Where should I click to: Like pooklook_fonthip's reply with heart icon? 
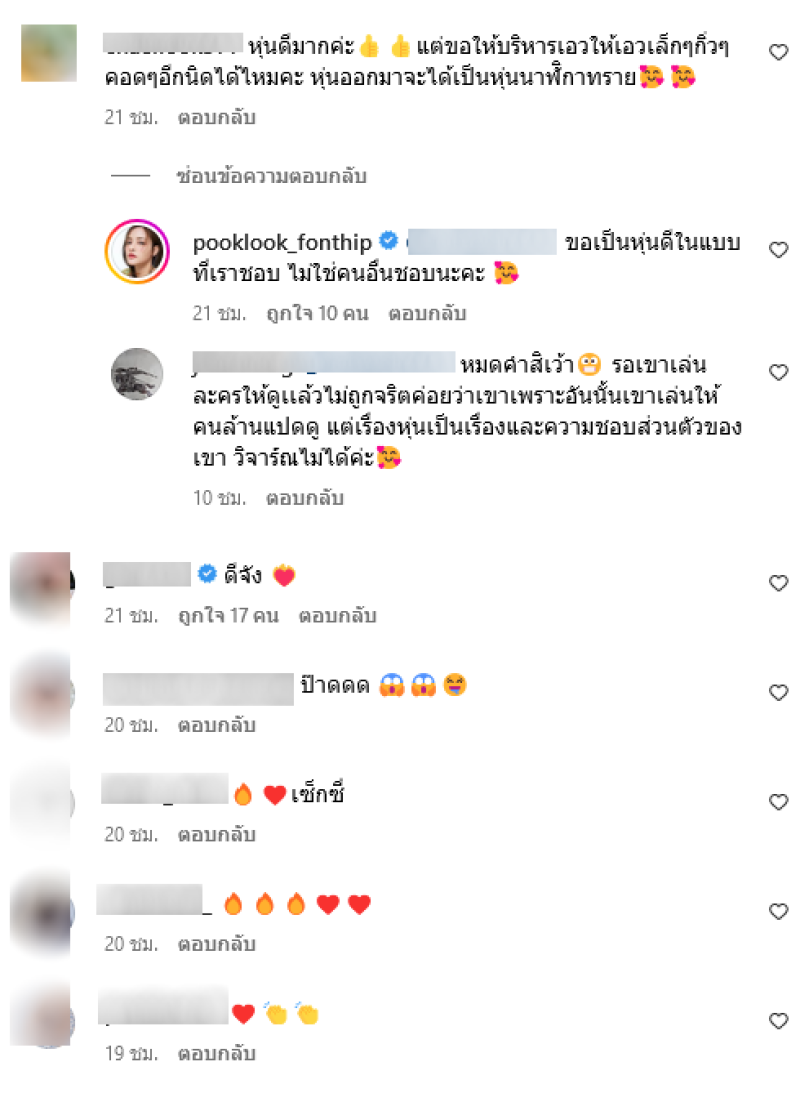tap(778, 250)
